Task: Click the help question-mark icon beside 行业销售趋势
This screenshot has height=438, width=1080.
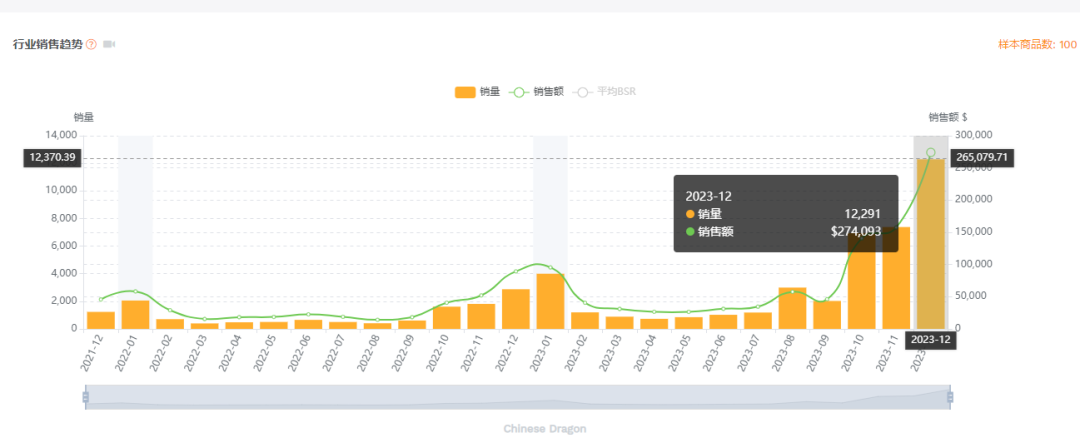Action: [91, 45]
